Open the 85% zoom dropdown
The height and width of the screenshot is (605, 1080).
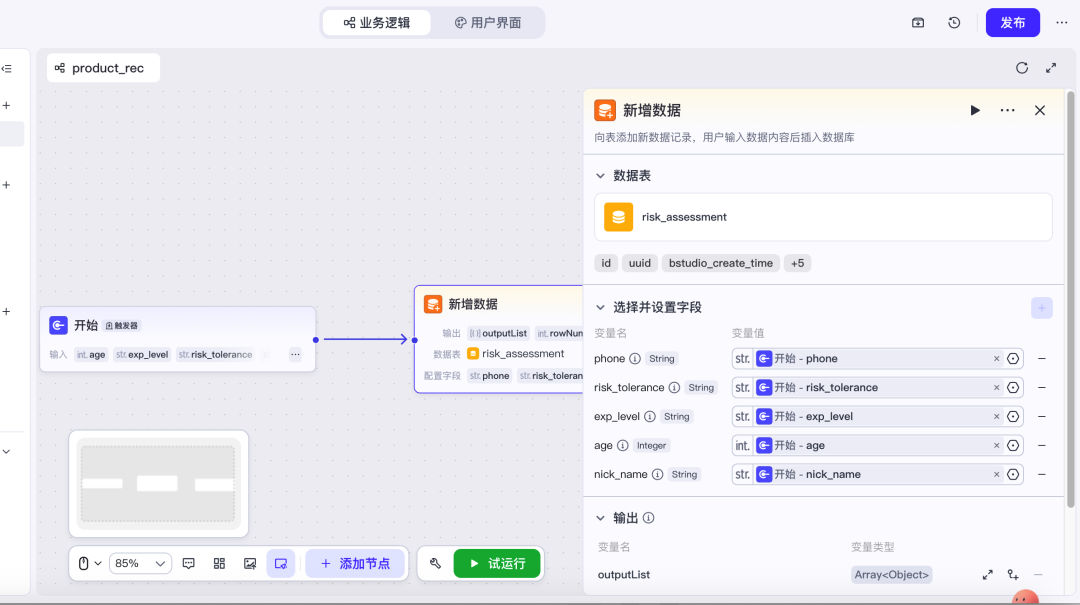point(141,564)
